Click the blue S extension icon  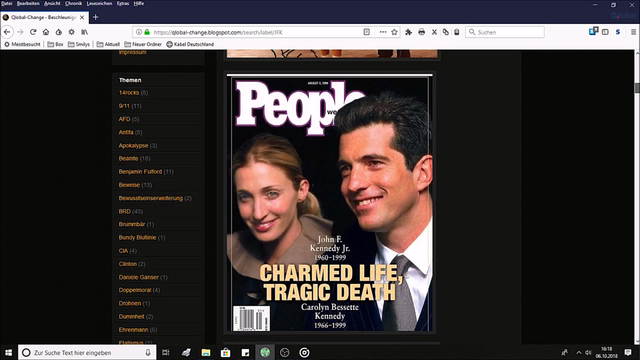618,32
